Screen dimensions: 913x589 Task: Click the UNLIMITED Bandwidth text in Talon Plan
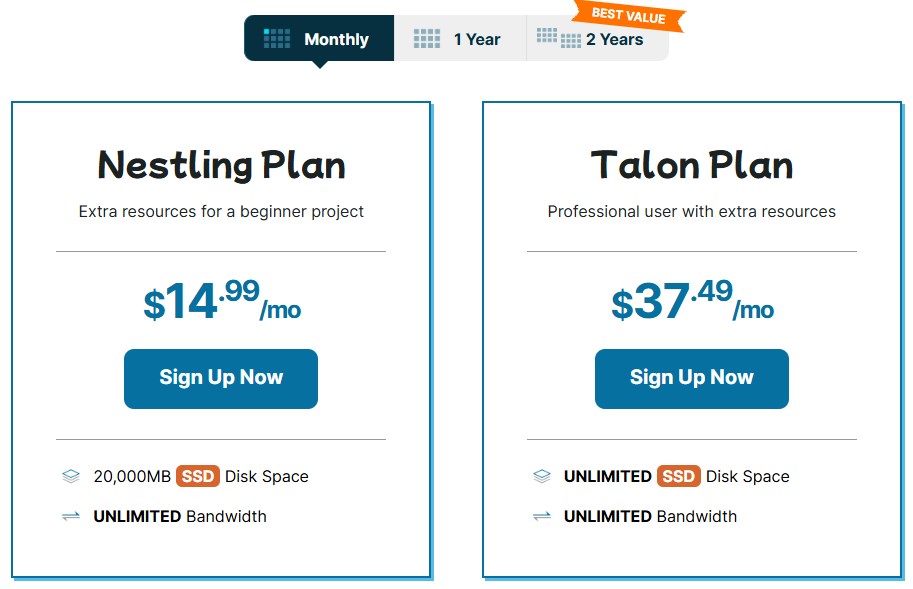pos(650,517)
